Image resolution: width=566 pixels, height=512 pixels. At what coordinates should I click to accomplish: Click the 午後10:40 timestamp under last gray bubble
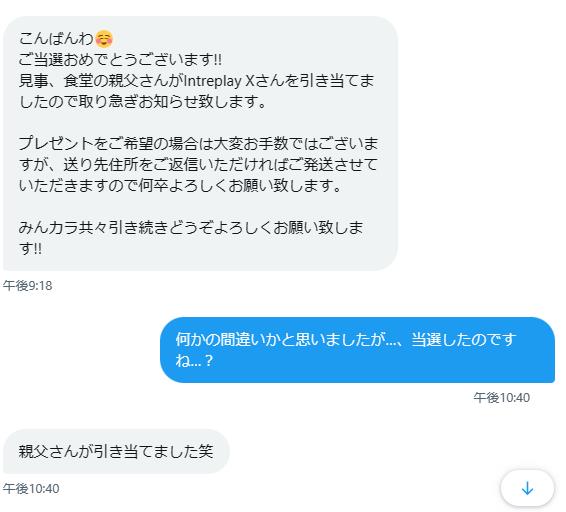point(31,489)
